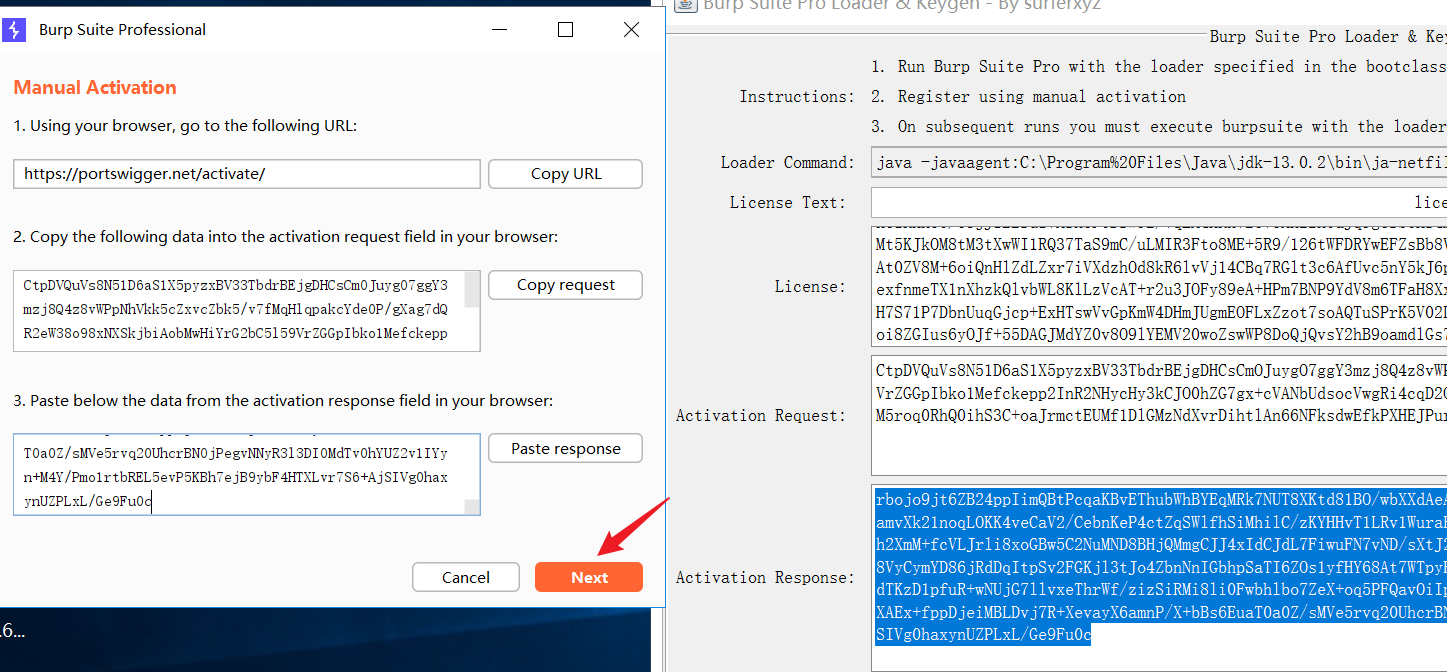
Task: Click 'Run Burp Suite Pro with the loader' line
Action: [x=1158, y=67]
